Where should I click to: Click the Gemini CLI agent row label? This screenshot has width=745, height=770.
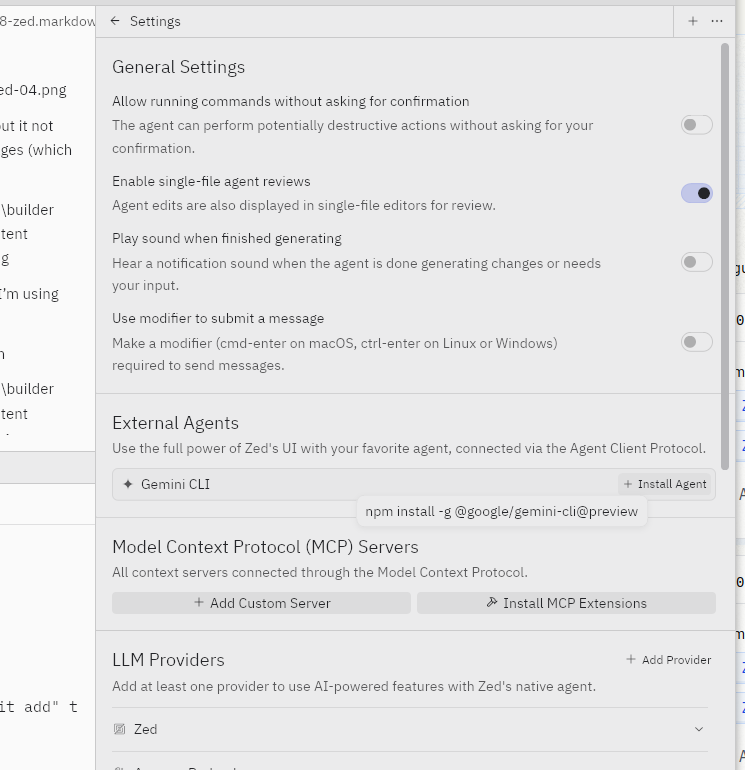175,484
